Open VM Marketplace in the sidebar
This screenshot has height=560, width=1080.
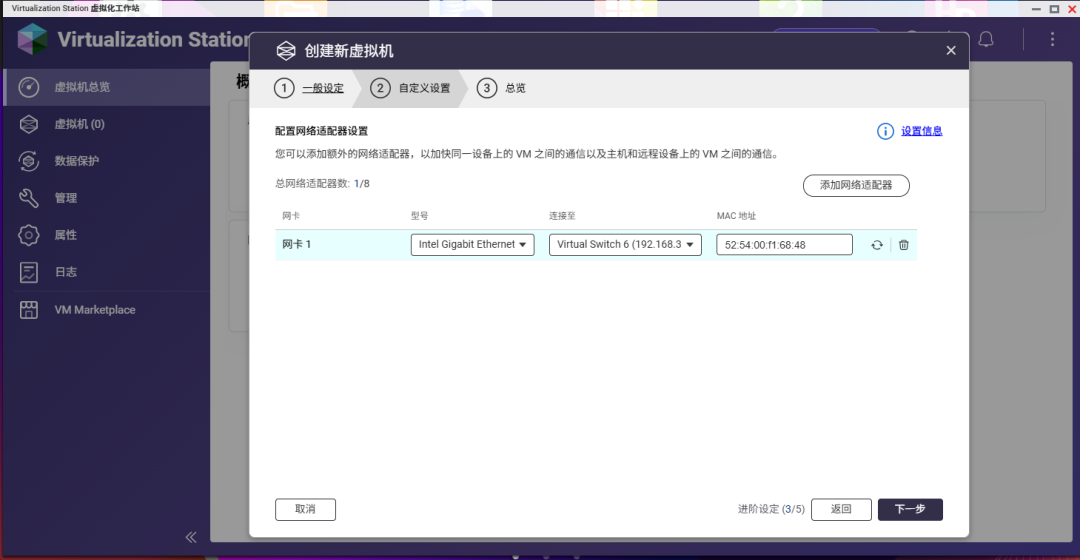107,309
